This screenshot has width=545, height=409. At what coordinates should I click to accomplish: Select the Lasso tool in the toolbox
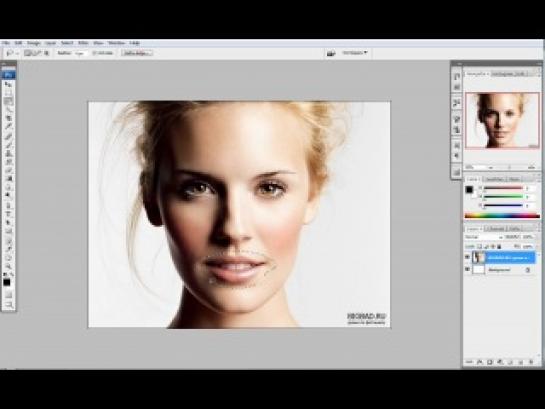coord(8,101)
